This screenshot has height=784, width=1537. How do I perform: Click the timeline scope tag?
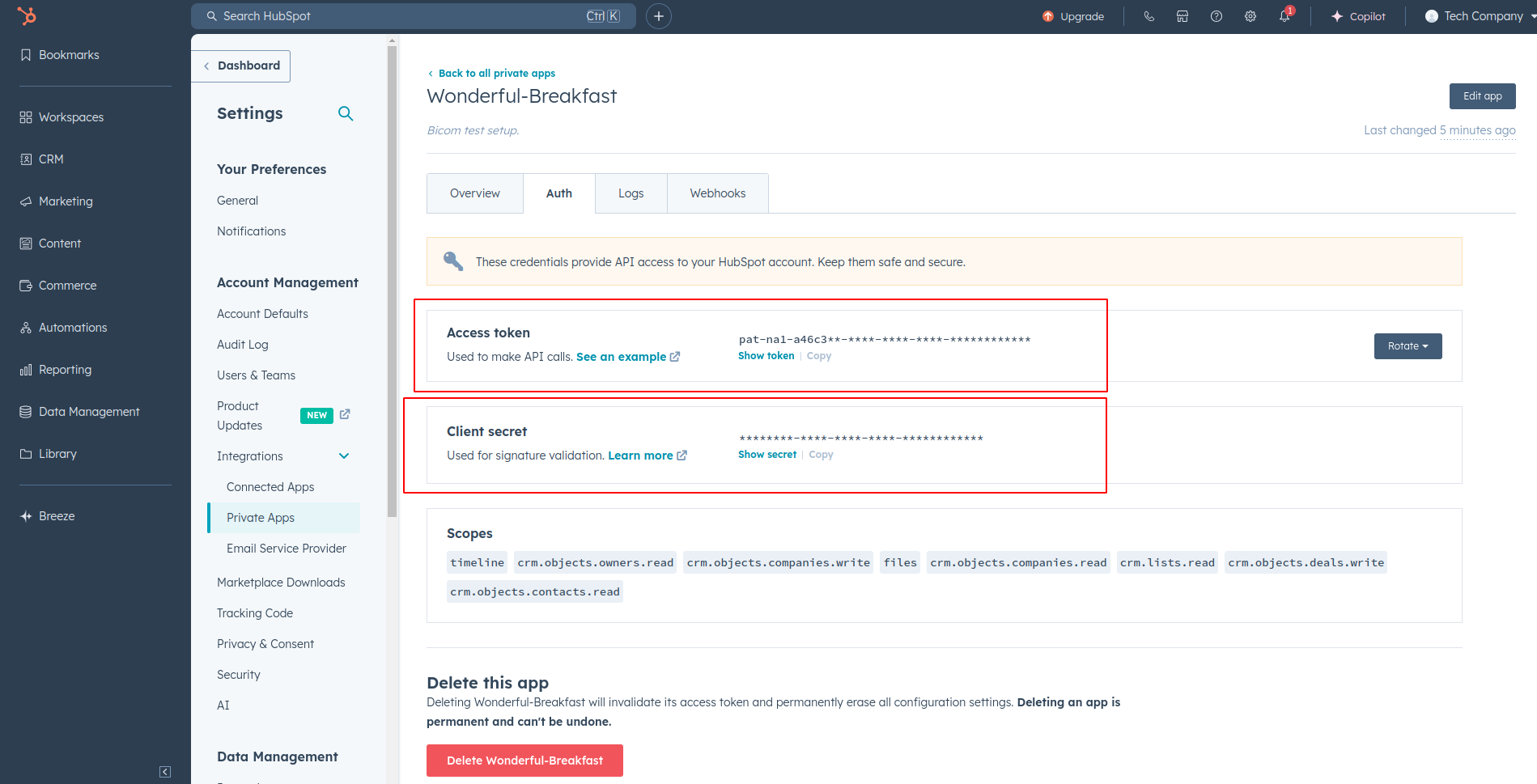point(478,563)
